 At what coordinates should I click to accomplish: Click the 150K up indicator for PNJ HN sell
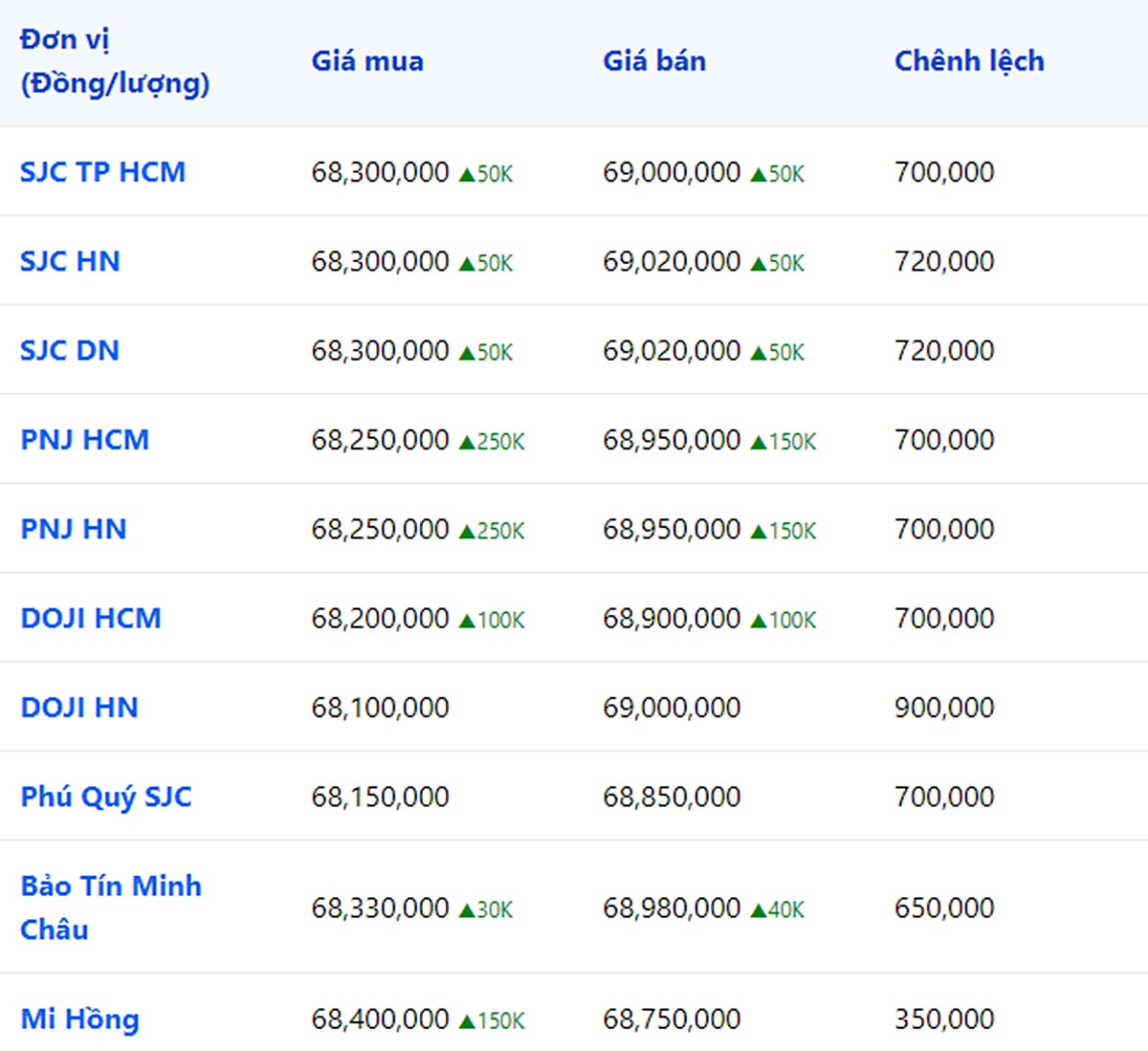click(784, 531)
